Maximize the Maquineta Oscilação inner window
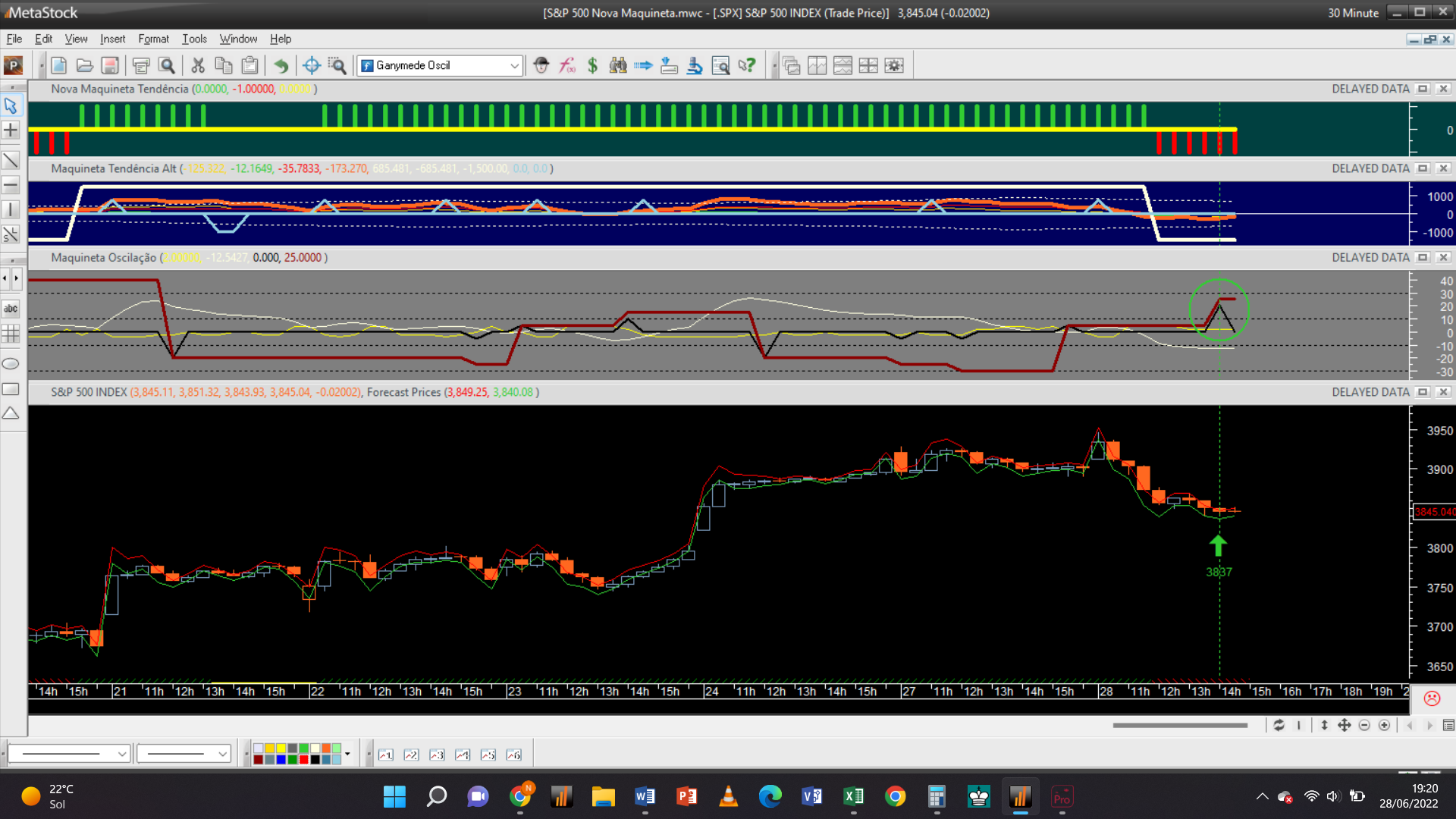The height and width of the screenshot is (819, 1456). [1423, 258]
